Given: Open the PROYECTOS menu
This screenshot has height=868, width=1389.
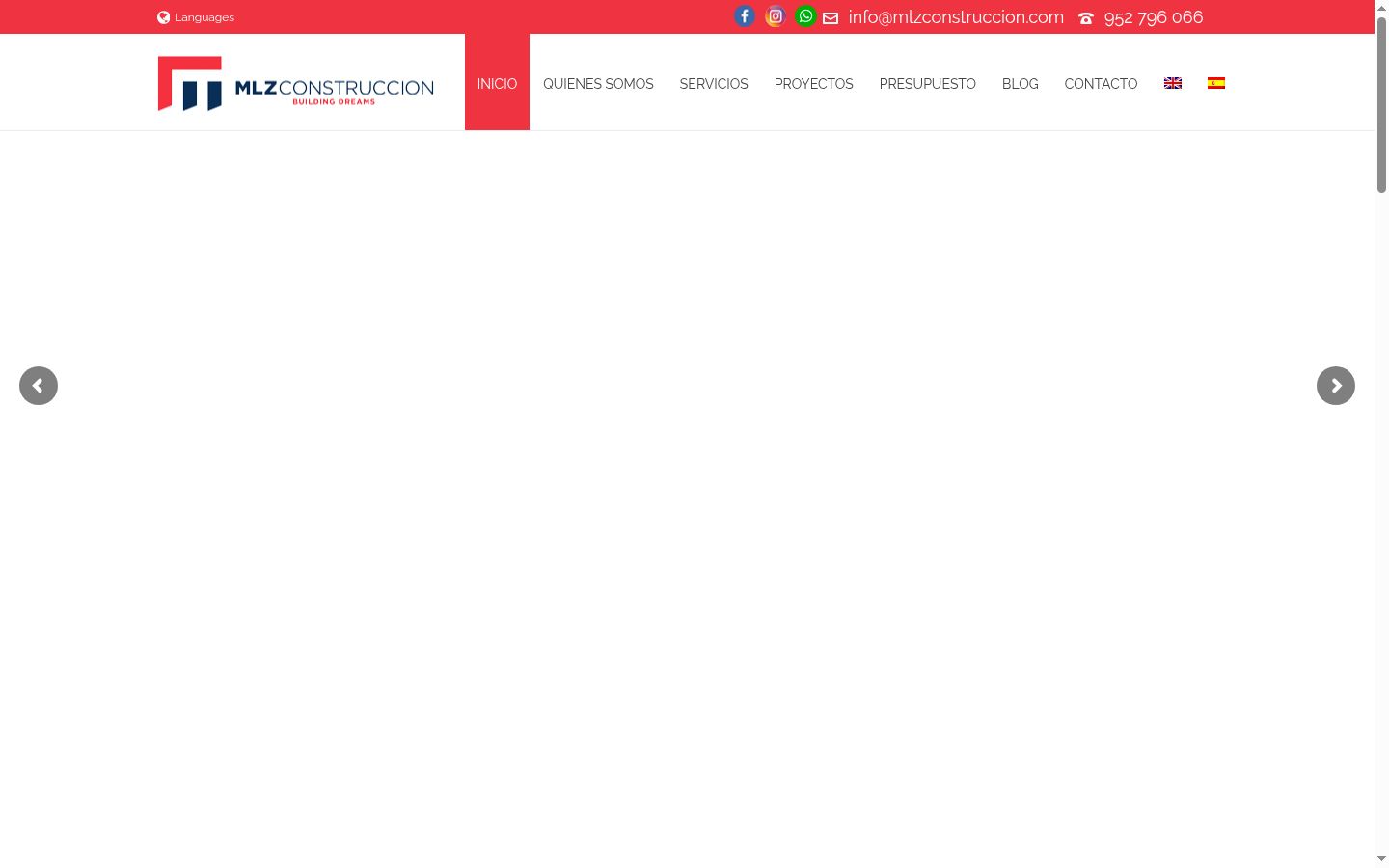Looking at the screenshot, I should tap(814, 84).
